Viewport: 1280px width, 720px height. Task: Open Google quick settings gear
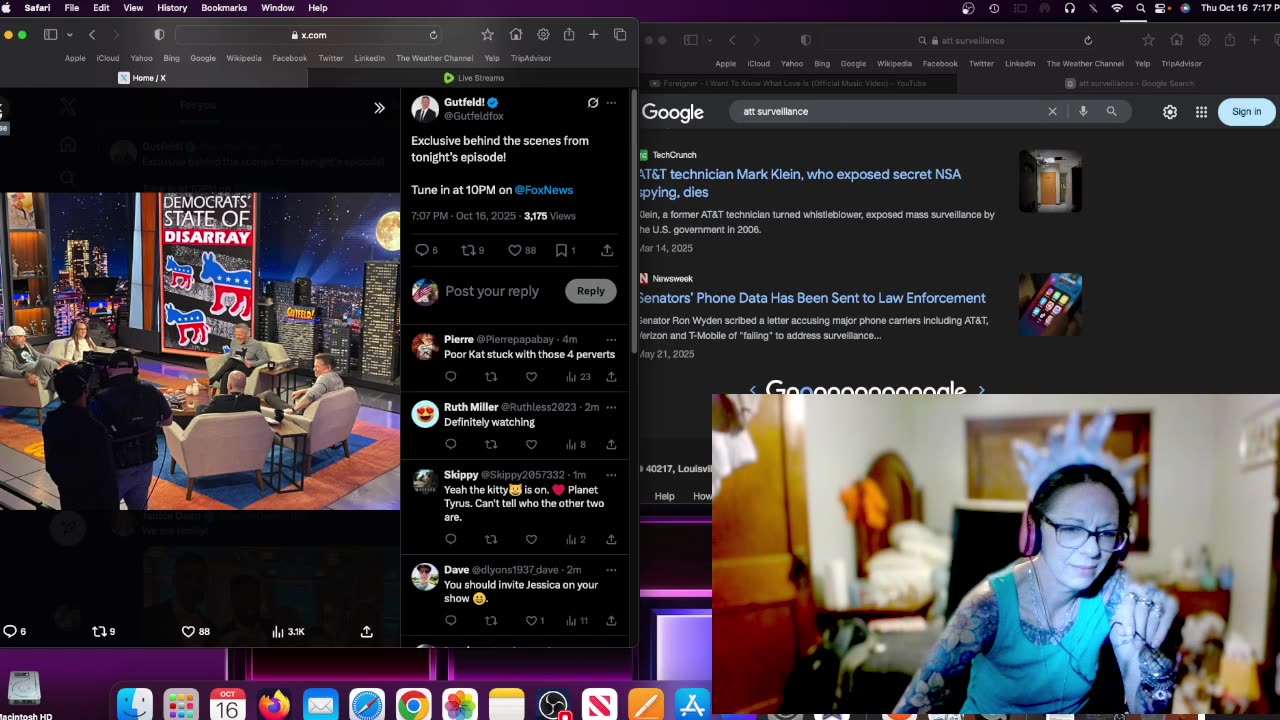click(x=1170, y=112)
